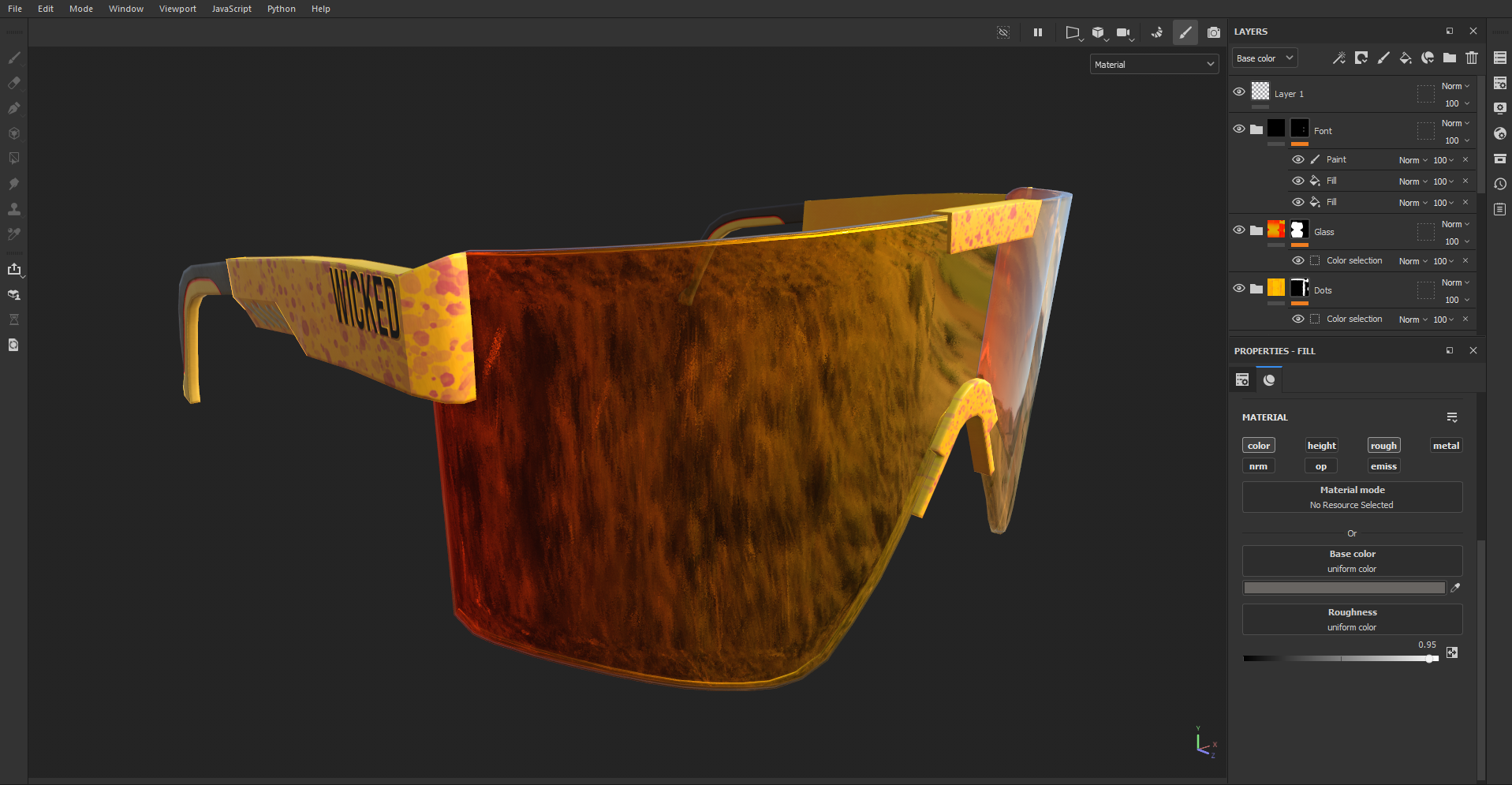Open the Python menu
The height and width of the screenshot is (785, 1512).
click(281, 9)
